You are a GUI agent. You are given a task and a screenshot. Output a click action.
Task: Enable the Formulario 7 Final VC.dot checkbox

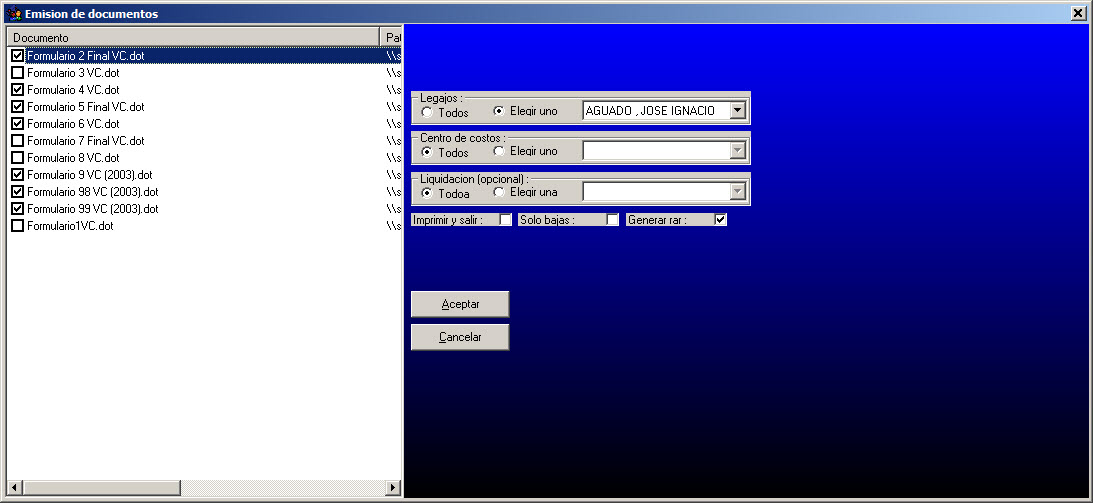pos(17,141)
